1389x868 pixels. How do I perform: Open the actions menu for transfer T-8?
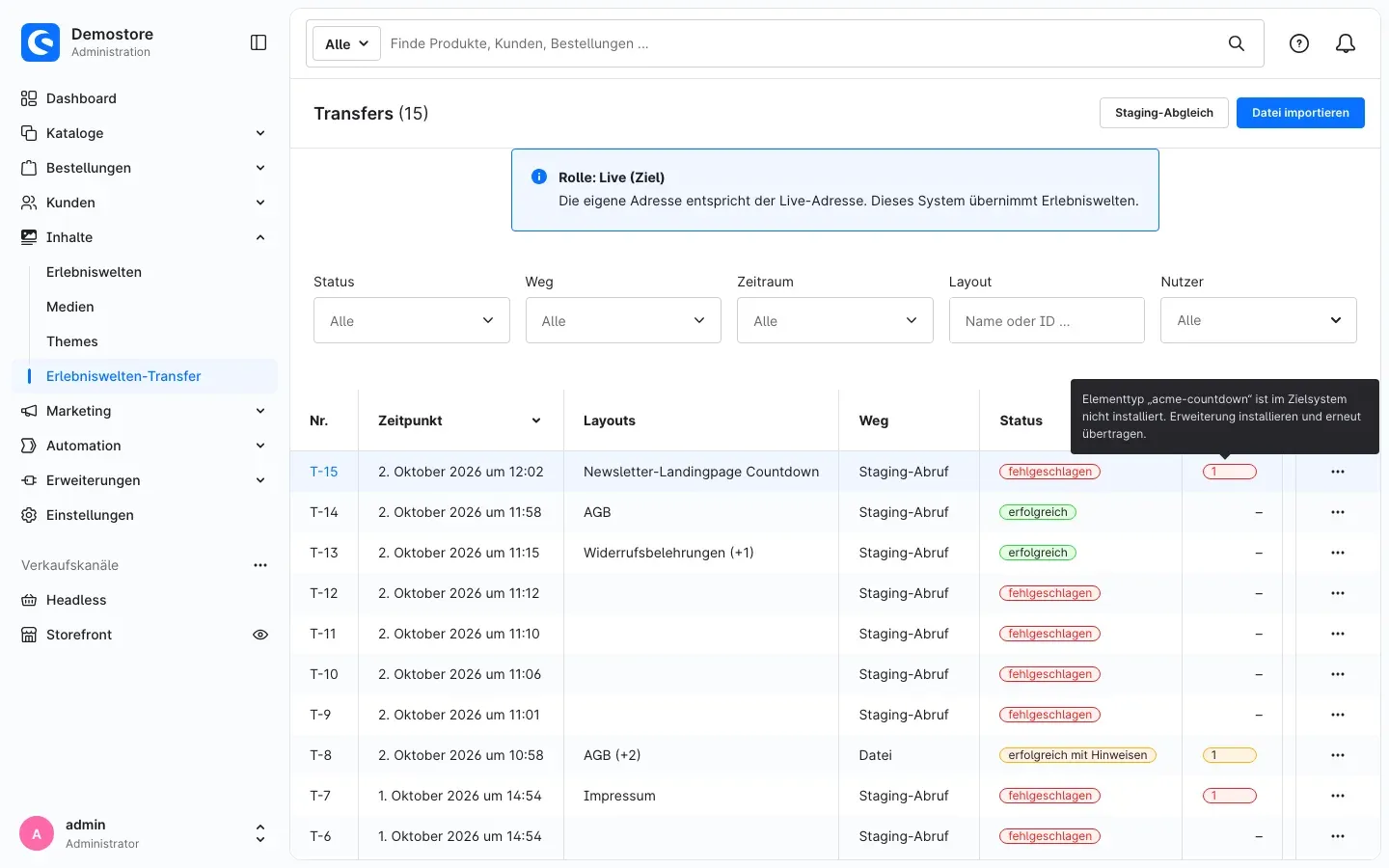(x=1337, y=755)
